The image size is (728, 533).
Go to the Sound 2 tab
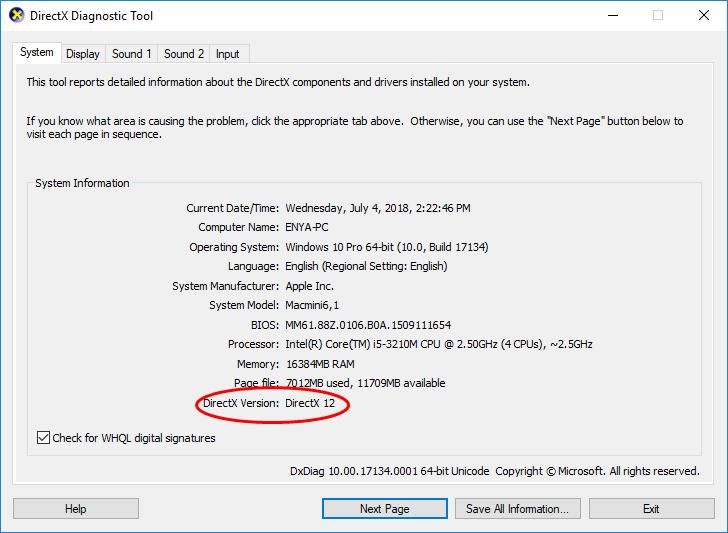click(184, 54)
